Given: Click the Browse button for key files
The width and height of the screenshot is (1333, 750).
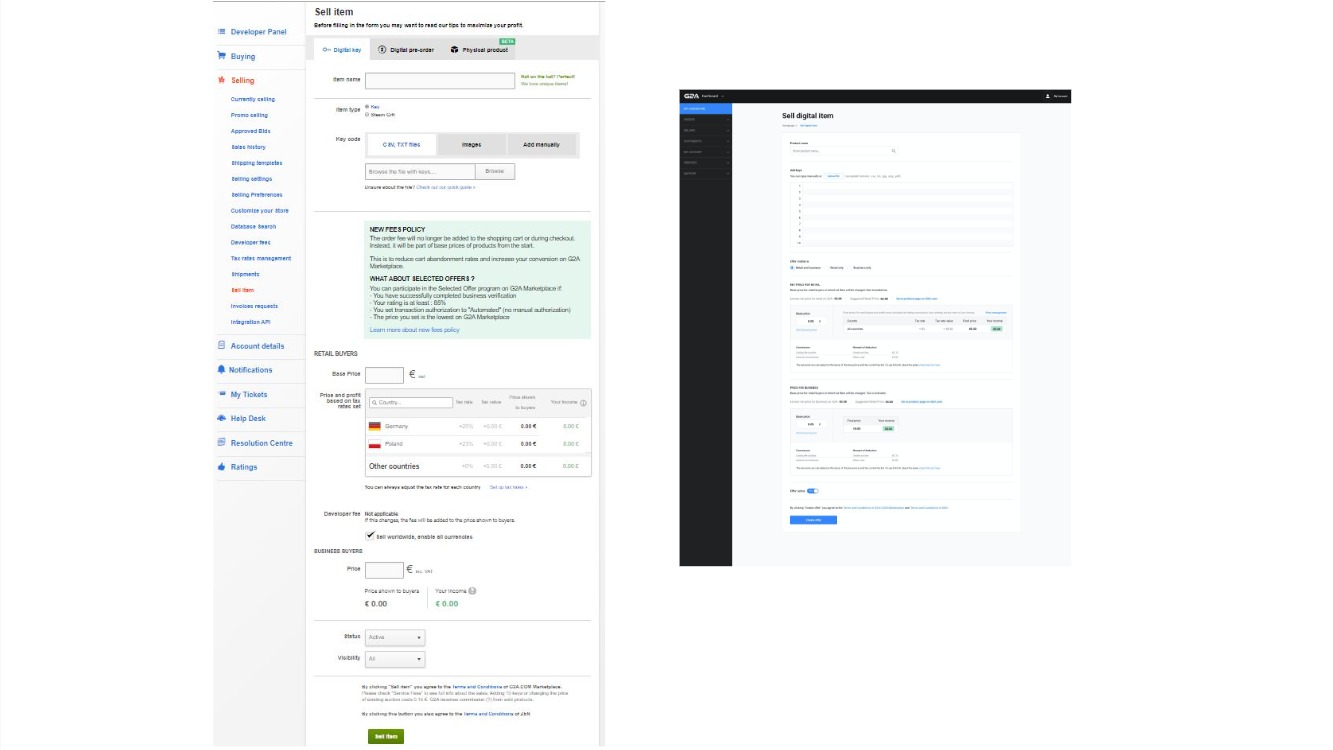Looking at the screenshot, I should click(496, 170).
